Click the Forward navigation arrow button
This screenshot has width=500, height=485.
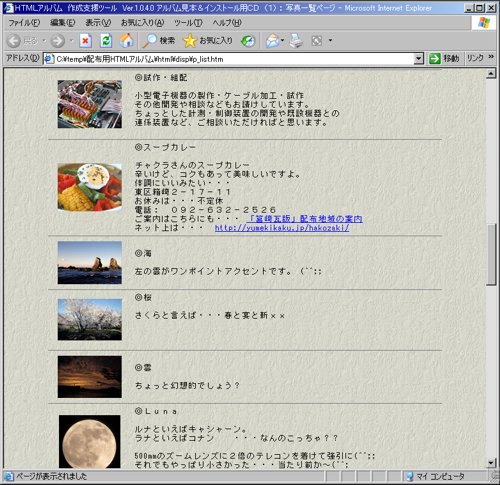click(58, 41)
